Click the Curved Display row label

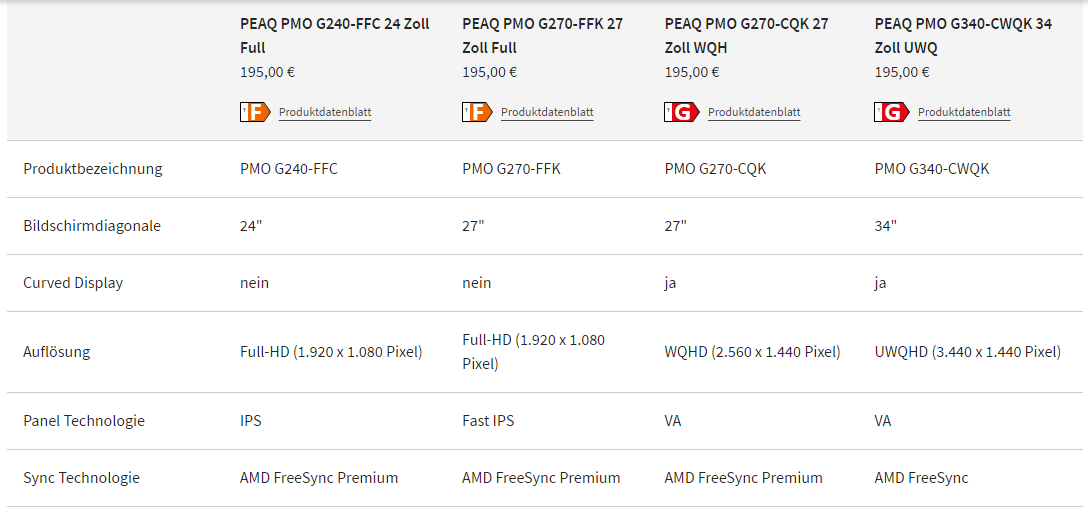(x=73, y=283)
